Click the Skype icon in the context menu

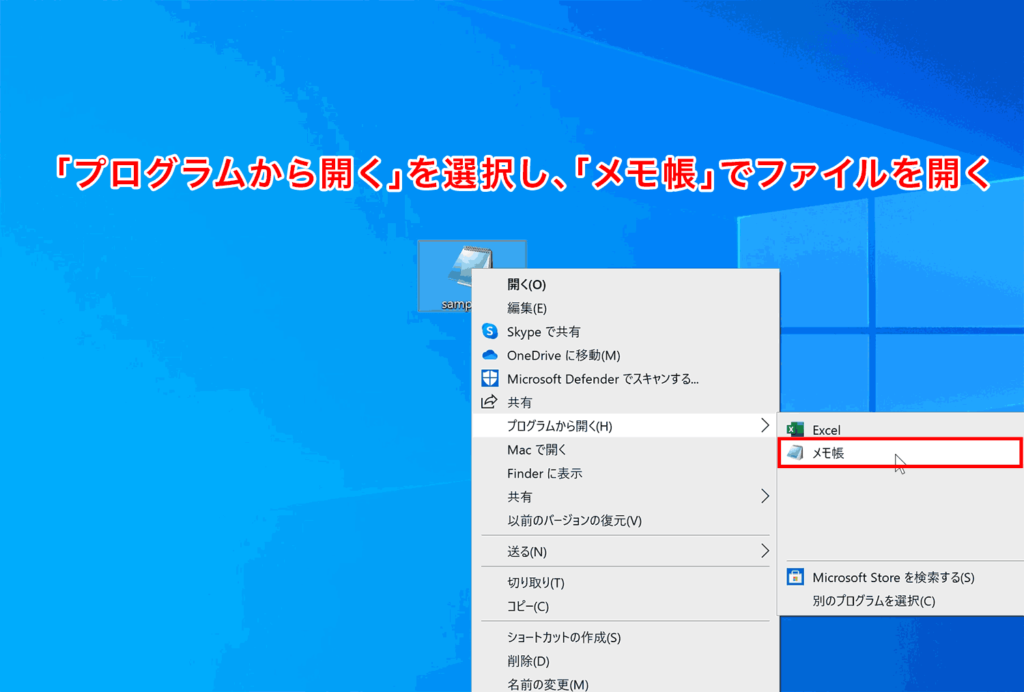coord(489,331)
